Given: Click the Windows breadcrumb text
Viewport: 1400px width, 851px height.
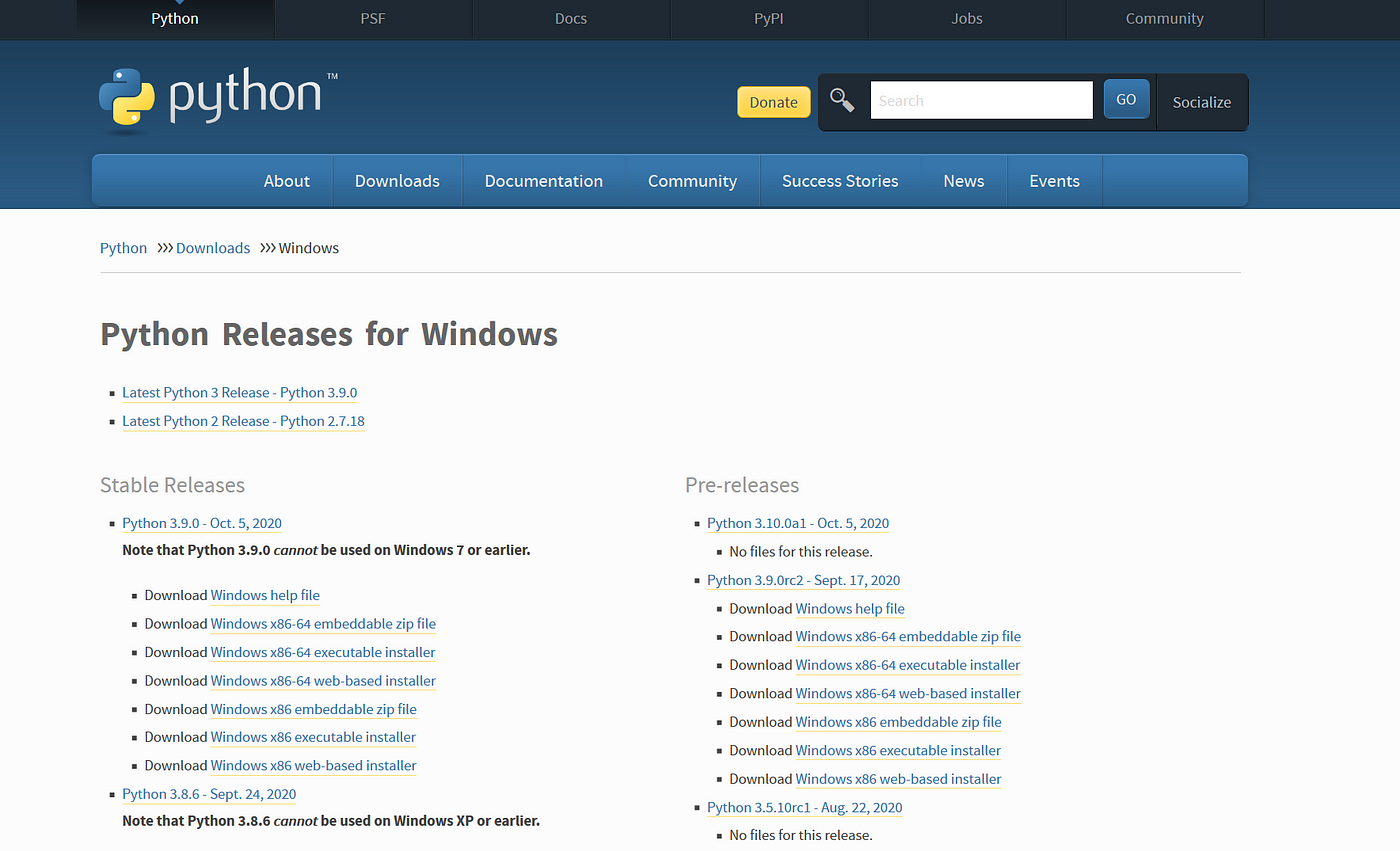Looking at the screenshot, I should (309, 248).
